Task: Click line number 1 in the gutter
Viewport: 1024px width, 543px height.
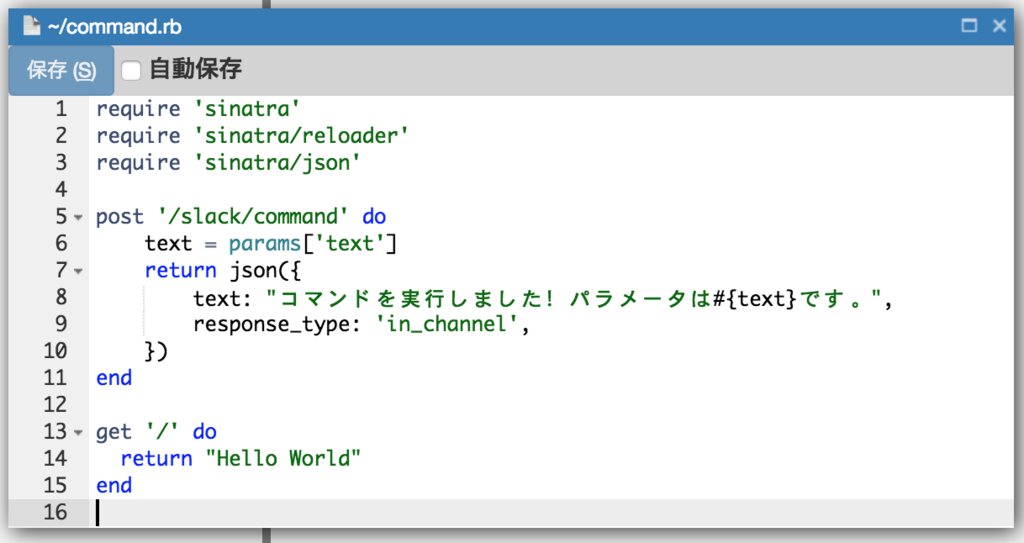Action: pos(61,108)
